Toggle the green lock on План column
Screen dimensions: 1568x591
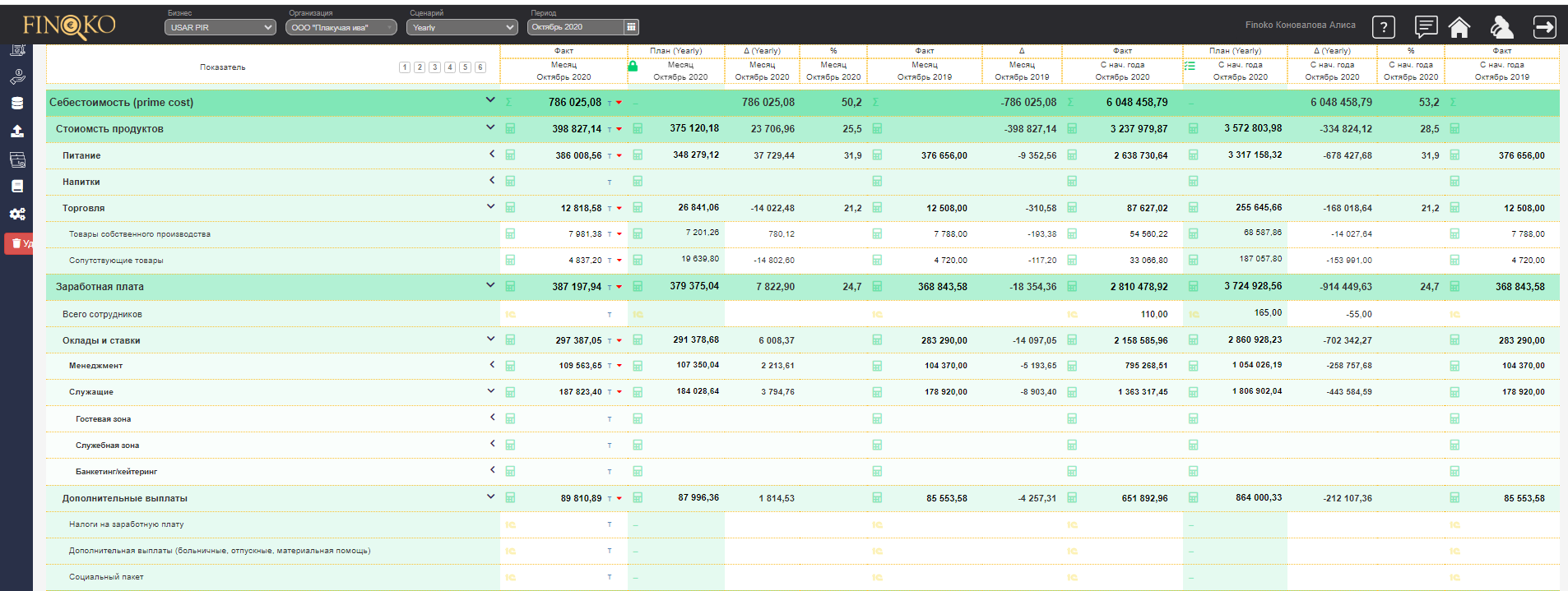pos(633,66)
